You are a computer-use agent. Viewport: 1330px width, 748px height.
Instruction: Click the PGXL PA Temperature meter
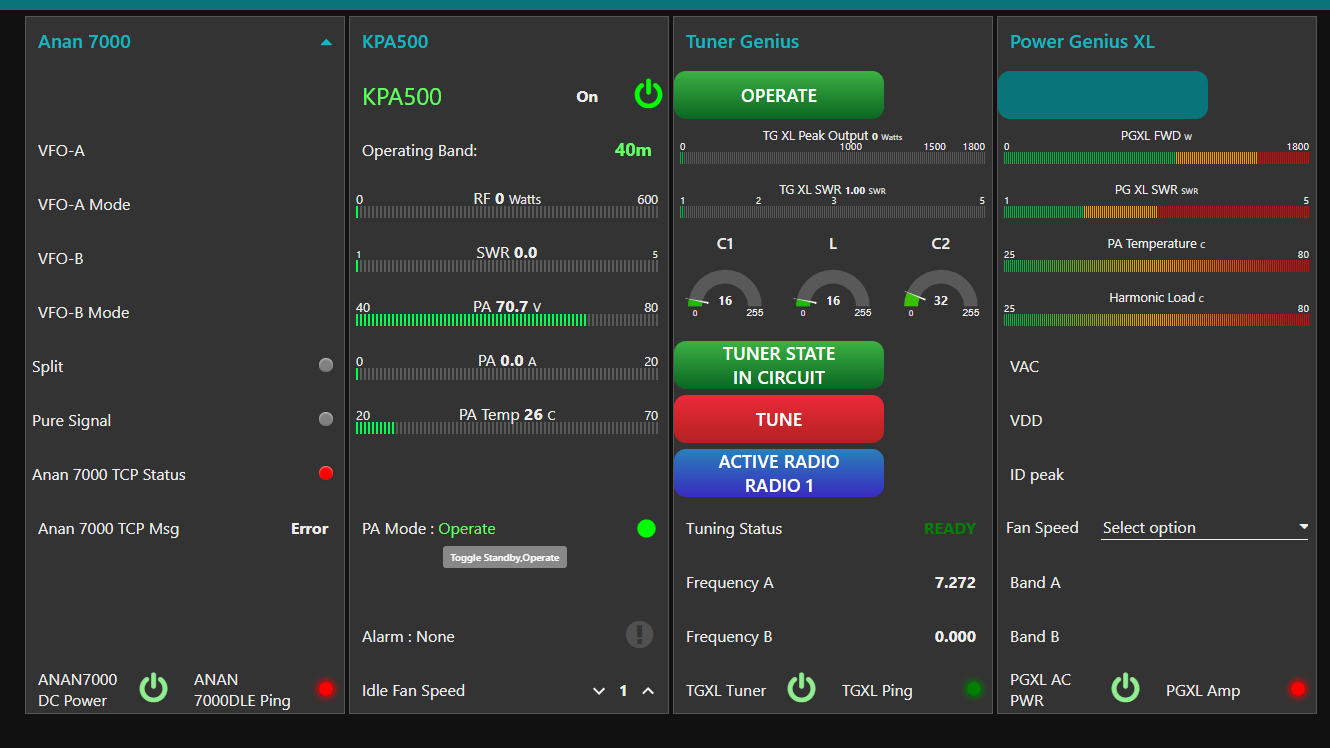pyautogui.click(x=1156, y=265)
